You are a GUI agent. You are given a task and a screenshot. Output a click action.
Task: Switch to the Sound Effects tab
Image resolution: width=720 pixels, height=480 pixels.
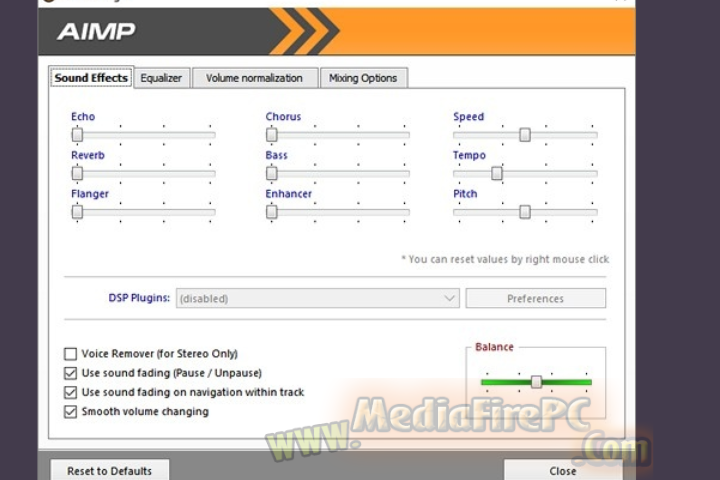[x=91, y=78]
